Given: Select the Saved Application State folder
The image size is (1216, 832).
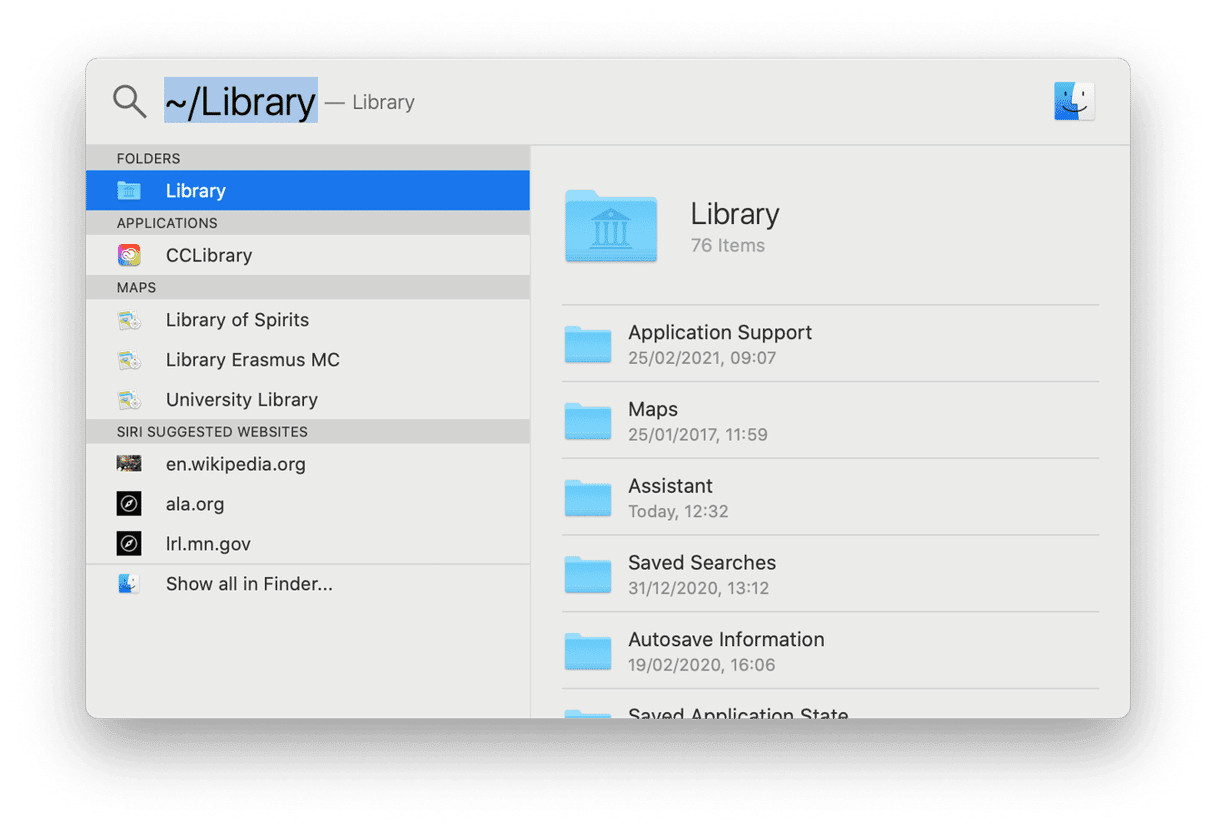Looking at the screenshot, I should [x=737, y=712].
